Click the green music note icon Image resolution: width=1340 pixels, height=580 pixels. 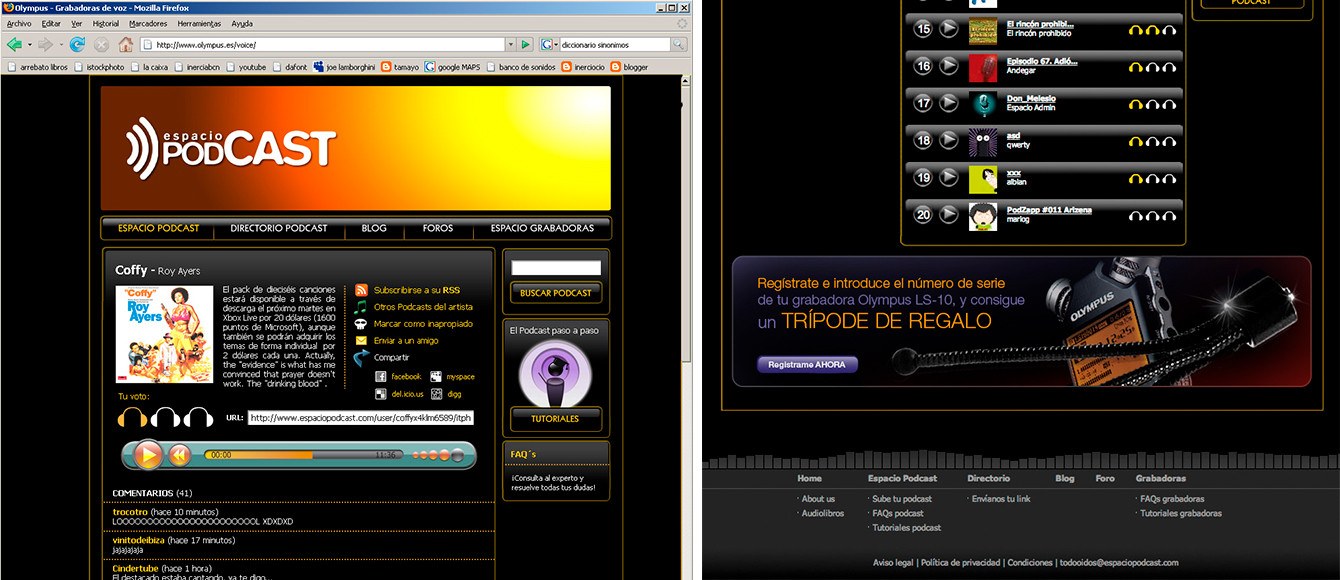click(x=361, y=307)
